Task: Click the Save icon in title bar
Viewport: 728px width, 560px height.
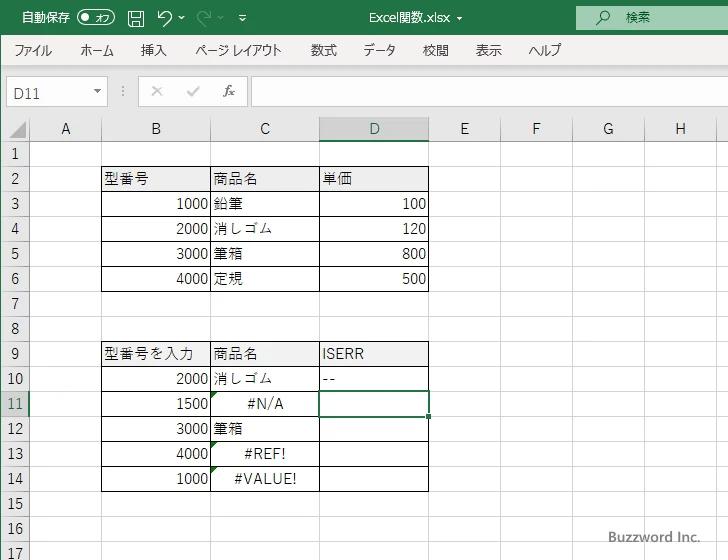Action: pyautogui.click(x=136, y=18)
